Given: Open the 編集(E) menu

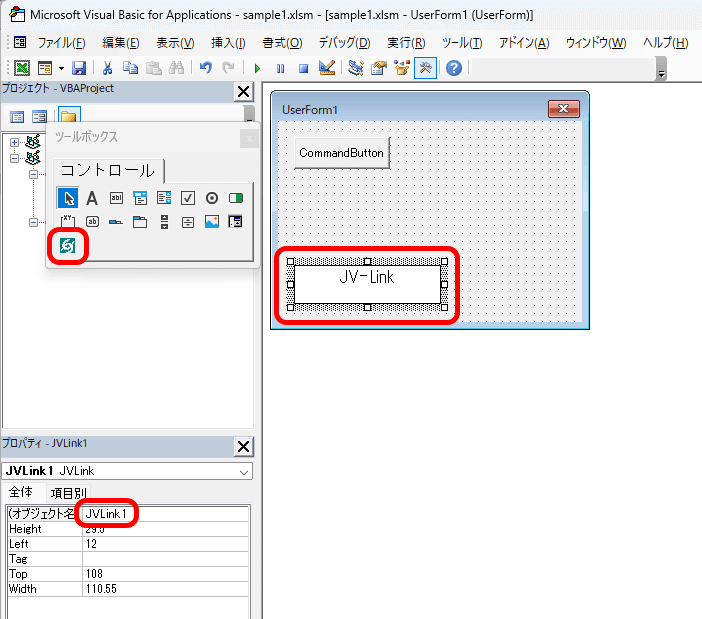Looking at the screenshot, I should click(121, 43).
